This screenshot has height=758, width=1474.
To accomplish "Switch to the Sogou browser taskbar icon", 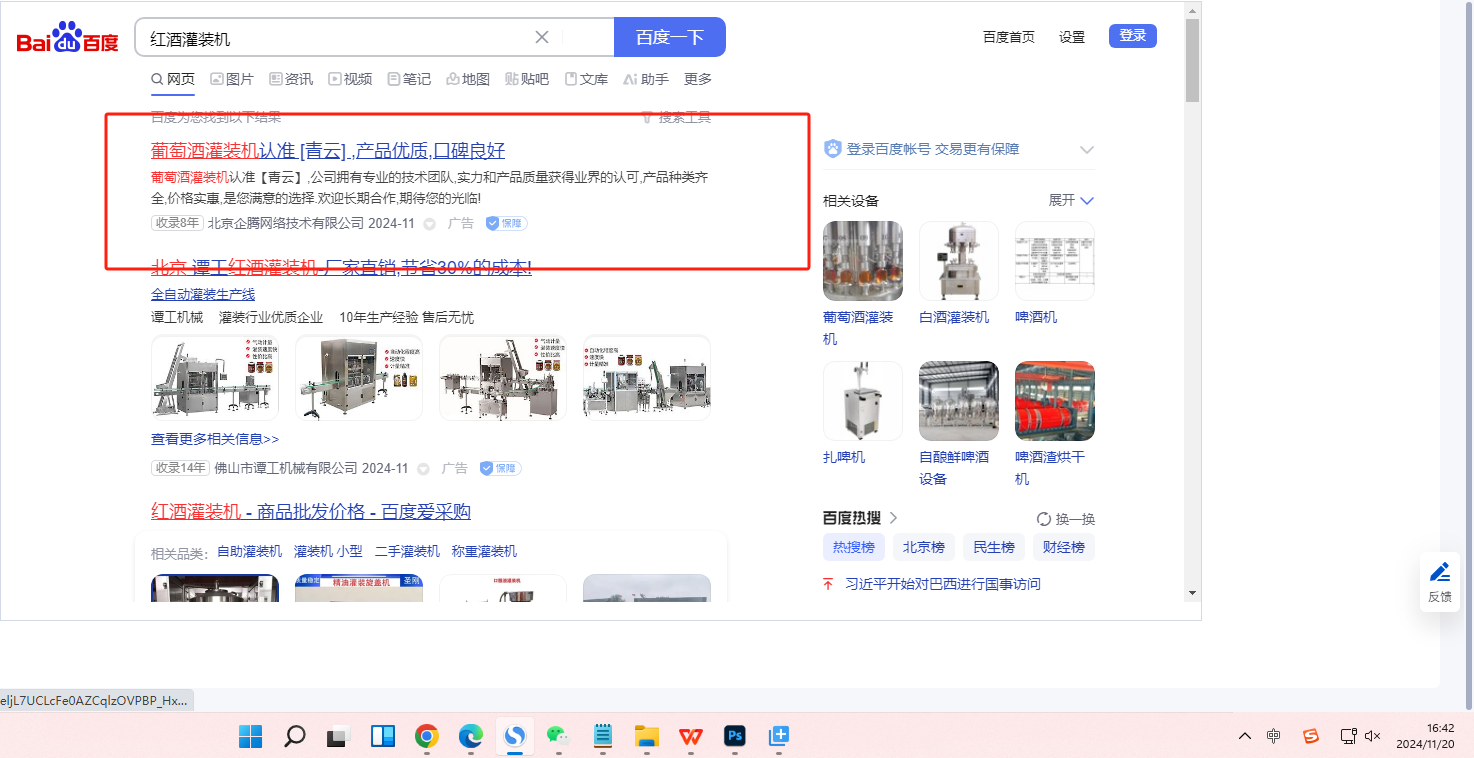I will (x=515, y=737).
